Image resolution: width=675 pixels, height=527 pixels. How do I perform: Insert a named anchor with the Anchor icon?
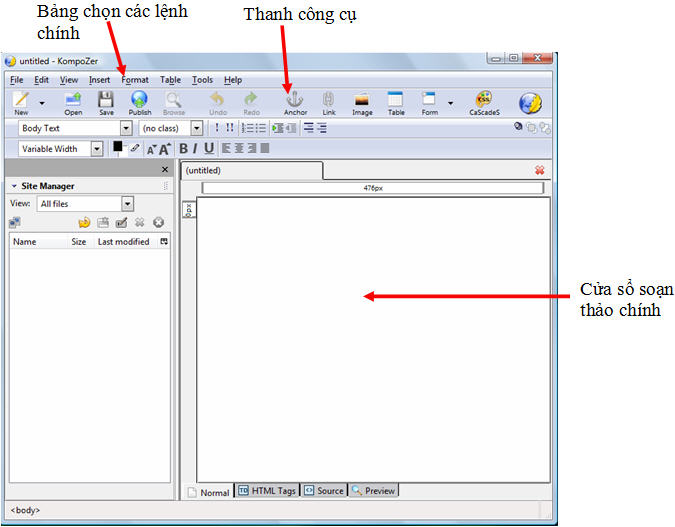tap(295, 103)
